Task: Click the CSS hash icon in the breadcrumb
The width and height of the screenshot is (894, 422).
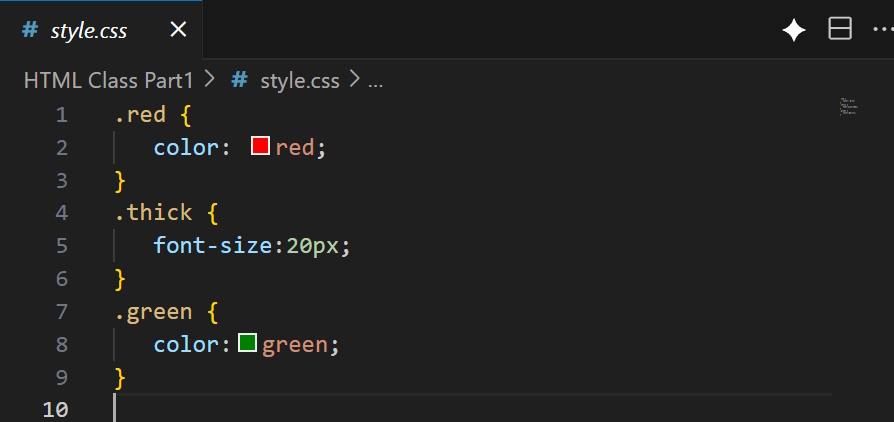Action: (x=240, y=80)
